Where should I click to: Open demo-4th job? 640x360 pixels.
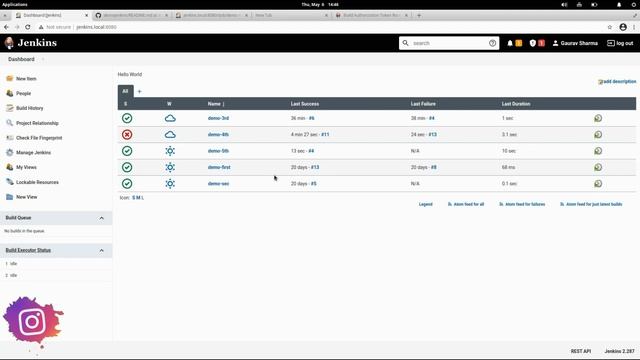218,134
